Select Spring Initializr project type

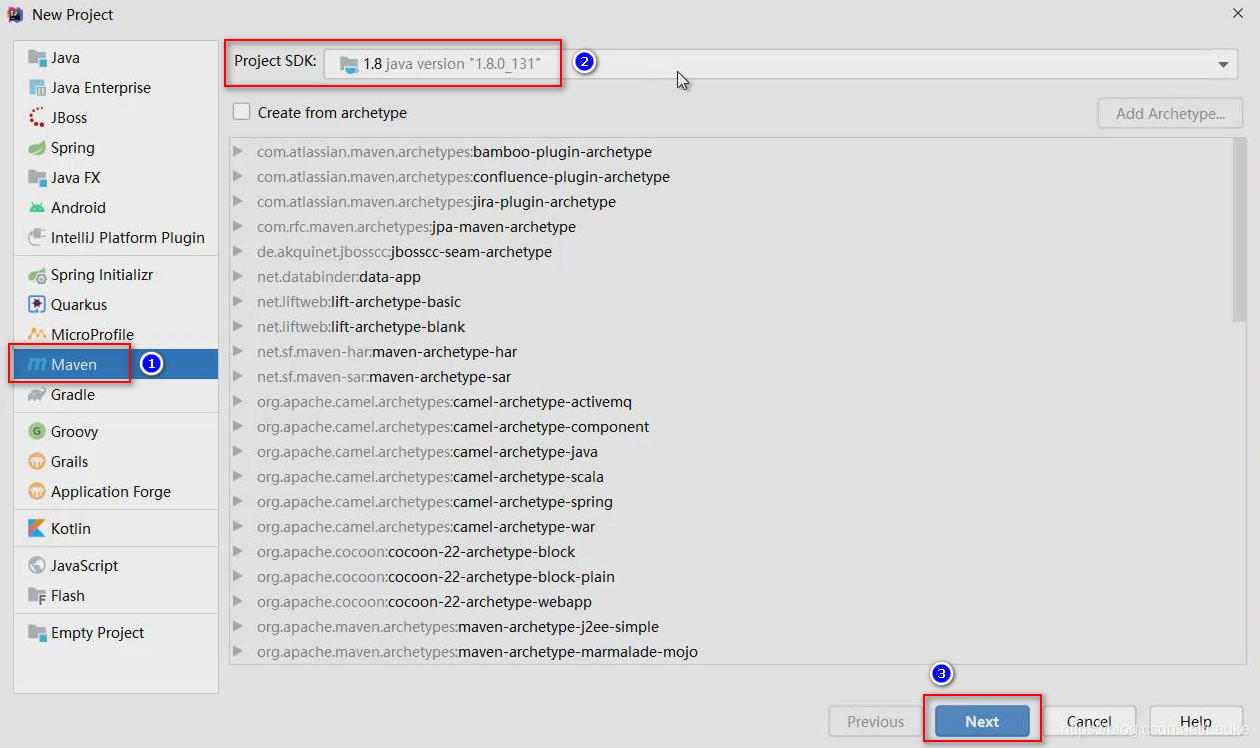click(116, 275)
